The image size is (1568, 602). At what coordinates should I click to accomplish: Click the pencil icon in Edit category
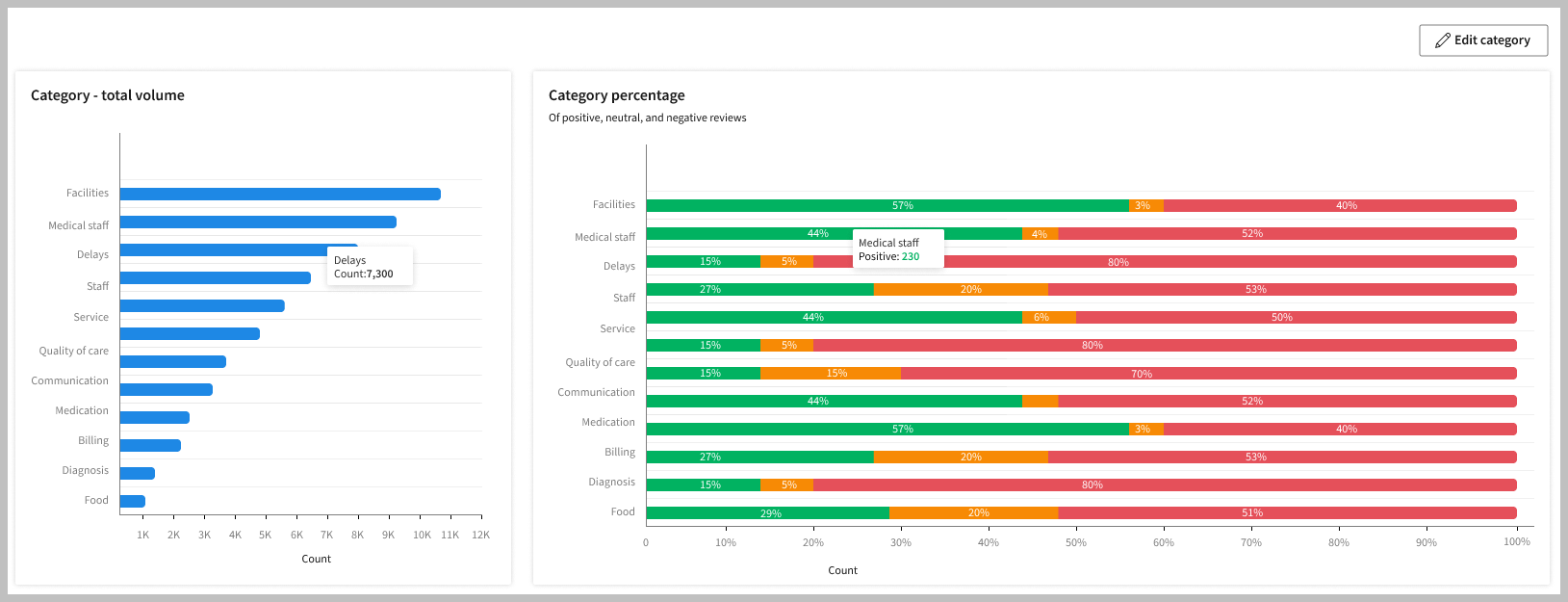coord(1442,40)
